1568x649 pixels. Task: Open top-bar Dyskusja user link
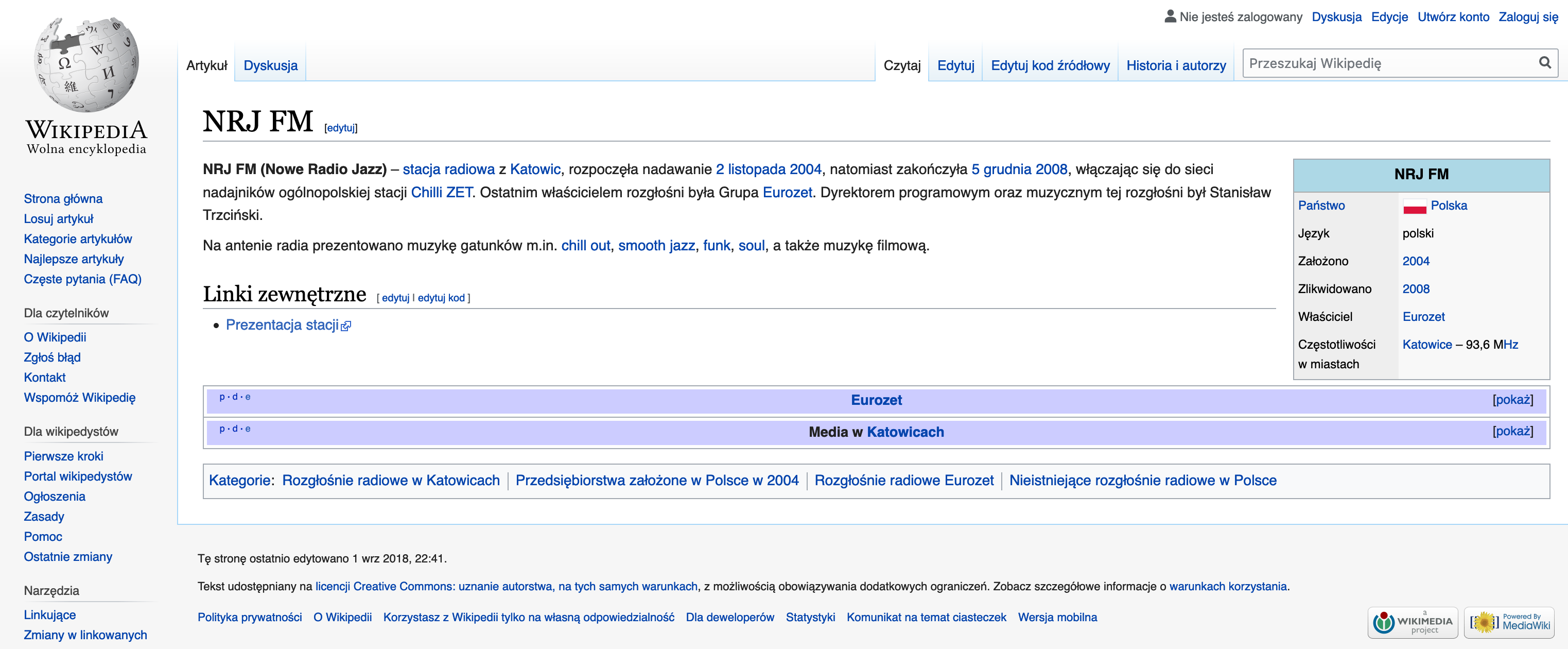point(1336,16)
